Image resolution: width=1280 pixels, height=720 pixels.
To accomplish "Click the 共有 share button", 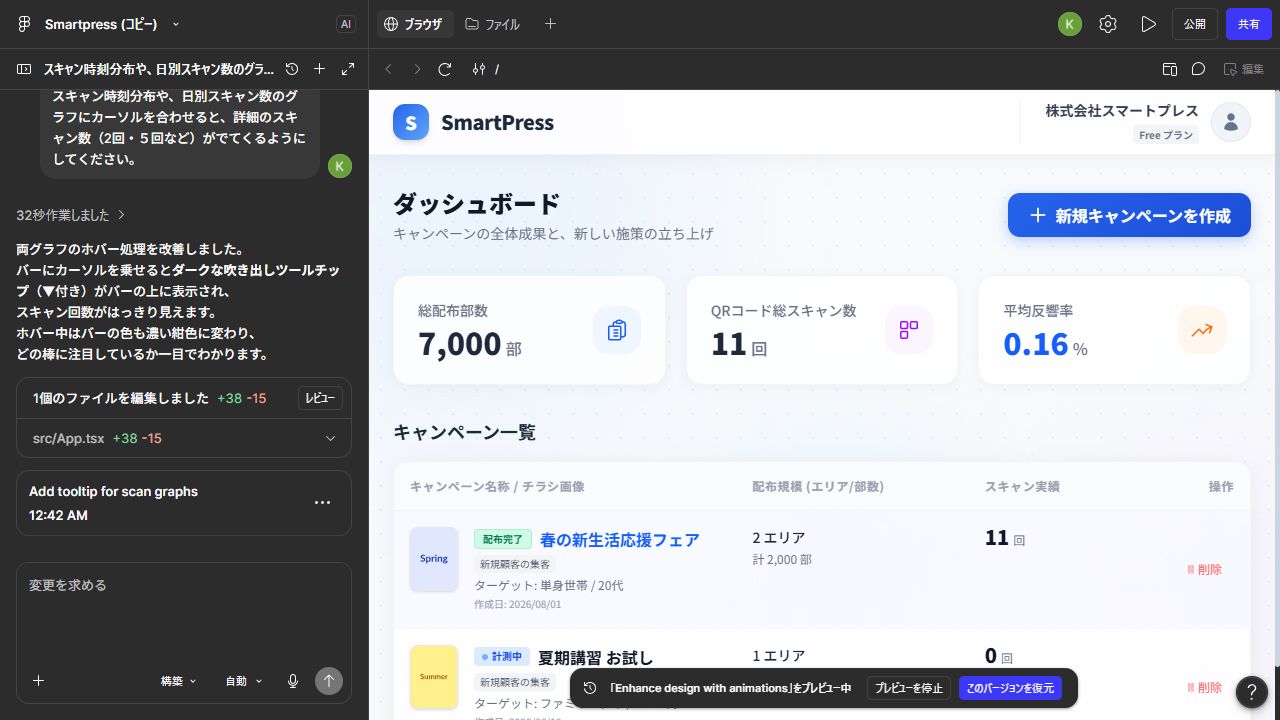I will point(1249,24).
